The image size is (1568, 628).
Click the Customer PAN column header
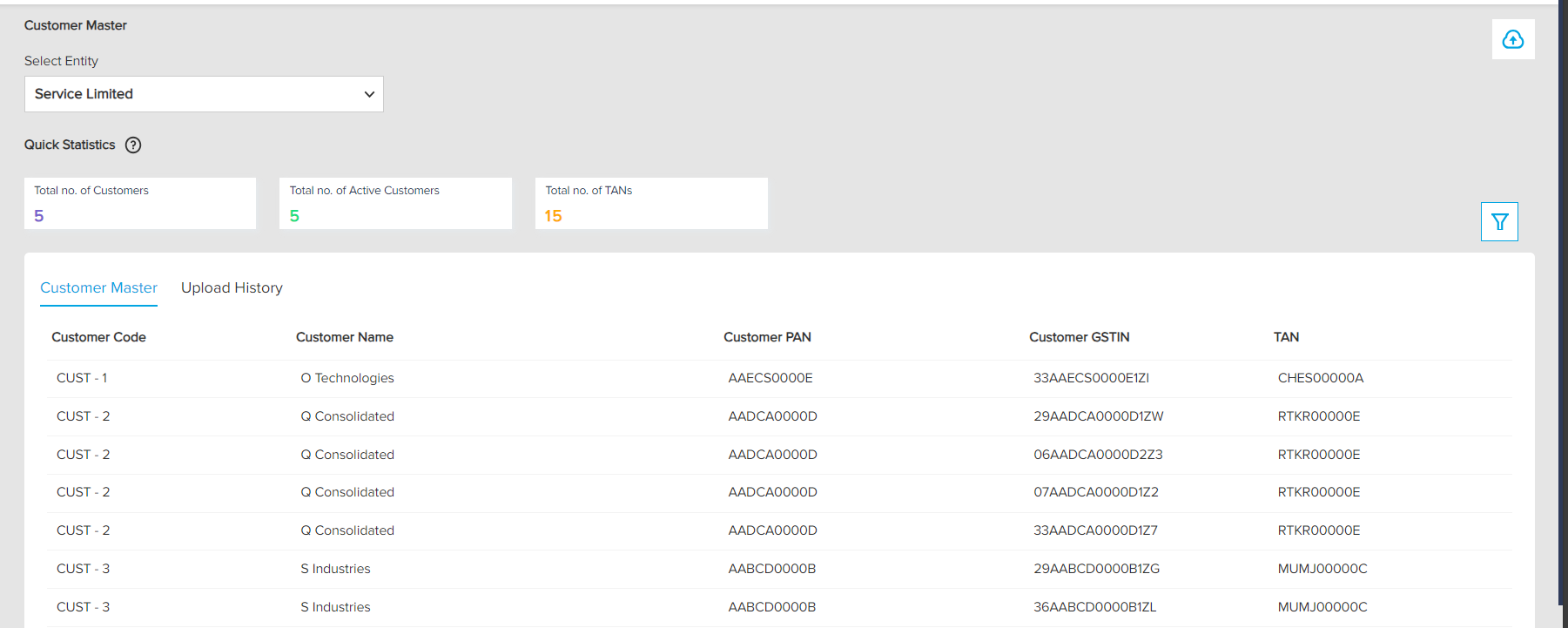(x=767, y=337)
